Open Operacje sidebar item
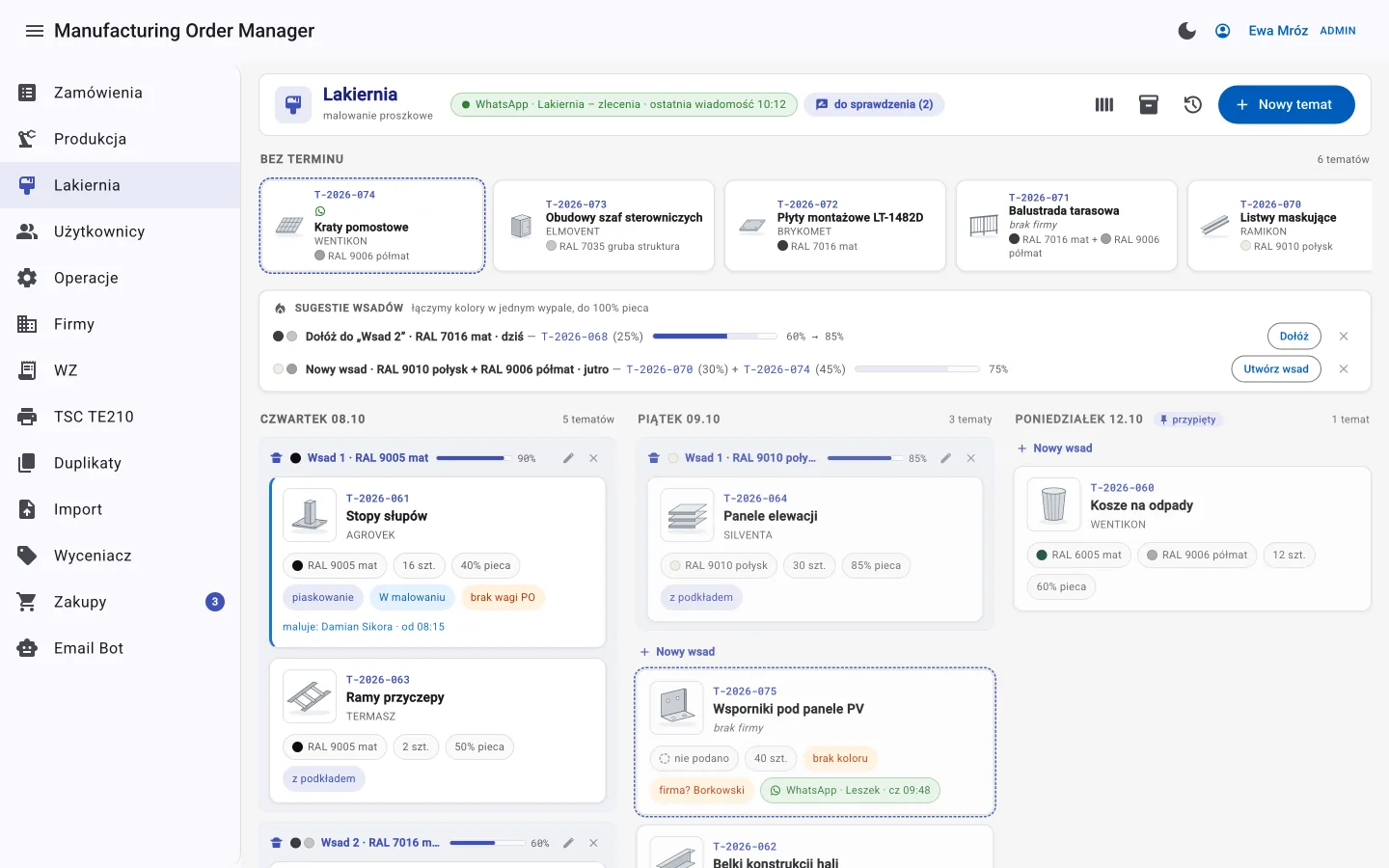This screenshot has width=1389, height=868. (120, 278)
